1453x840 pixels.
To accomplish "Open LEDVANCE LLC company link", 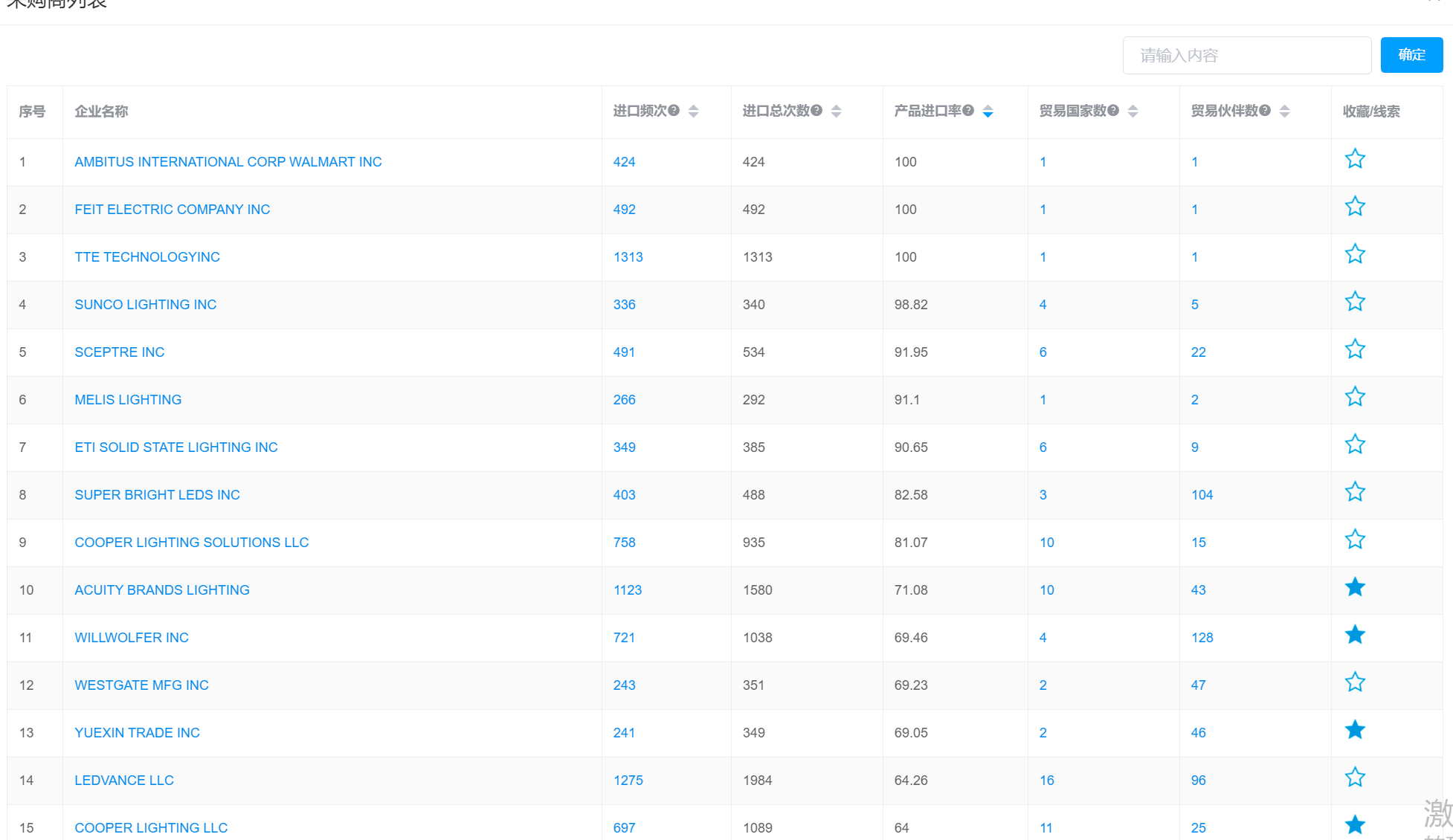I will [x=124, y=781].
